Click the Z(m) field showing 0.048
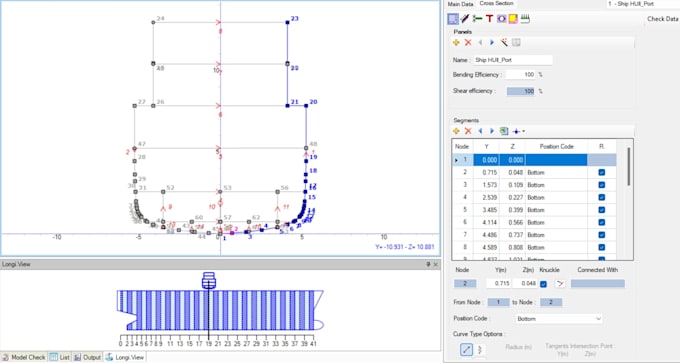Image resolution: width=680 pixels, height=363 pixels. [525, 284]
